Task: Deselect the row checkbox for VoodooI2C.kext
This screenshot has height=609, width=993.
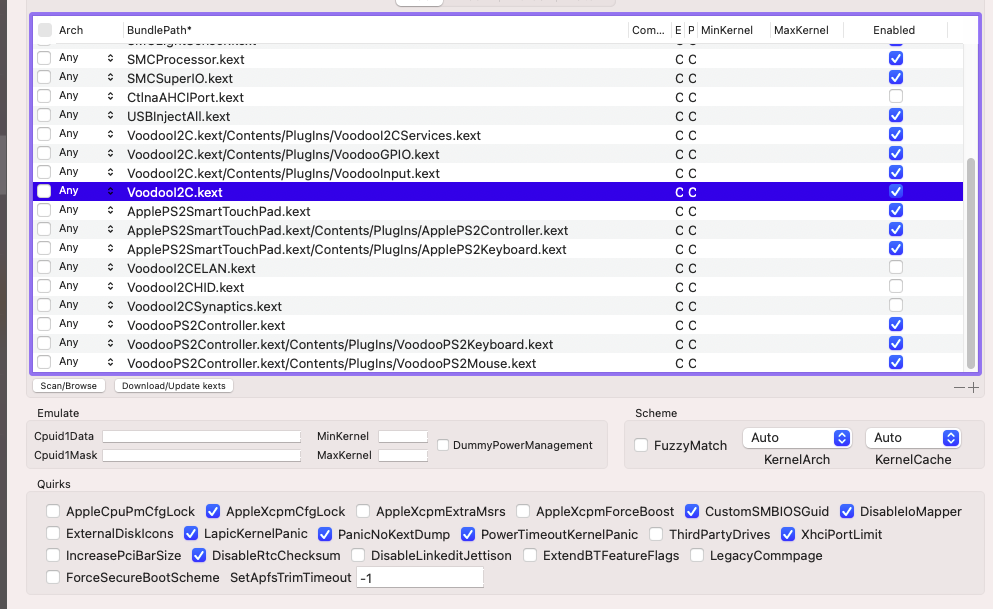Action: click(x=44, y=191)
